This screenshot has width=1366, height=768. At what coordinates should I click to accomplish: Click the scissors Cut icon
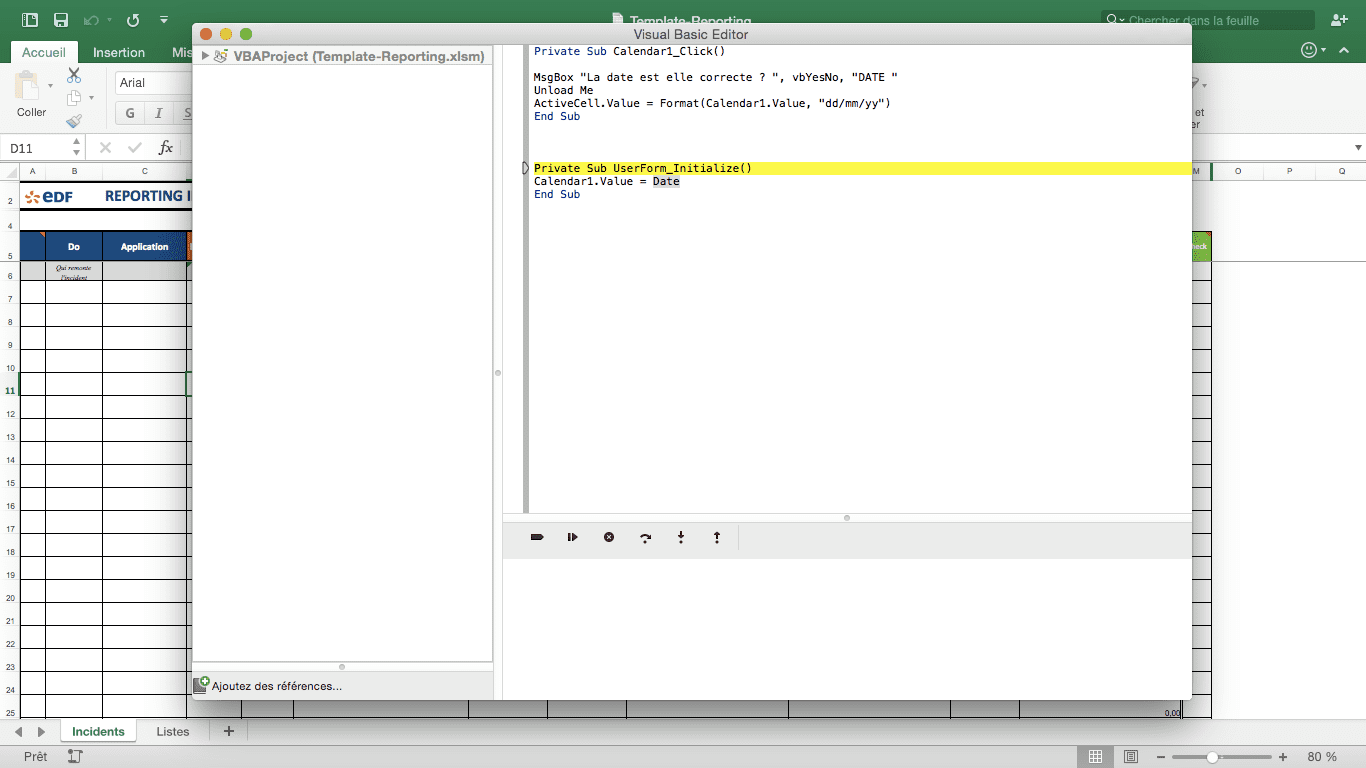tap(74, 75)
